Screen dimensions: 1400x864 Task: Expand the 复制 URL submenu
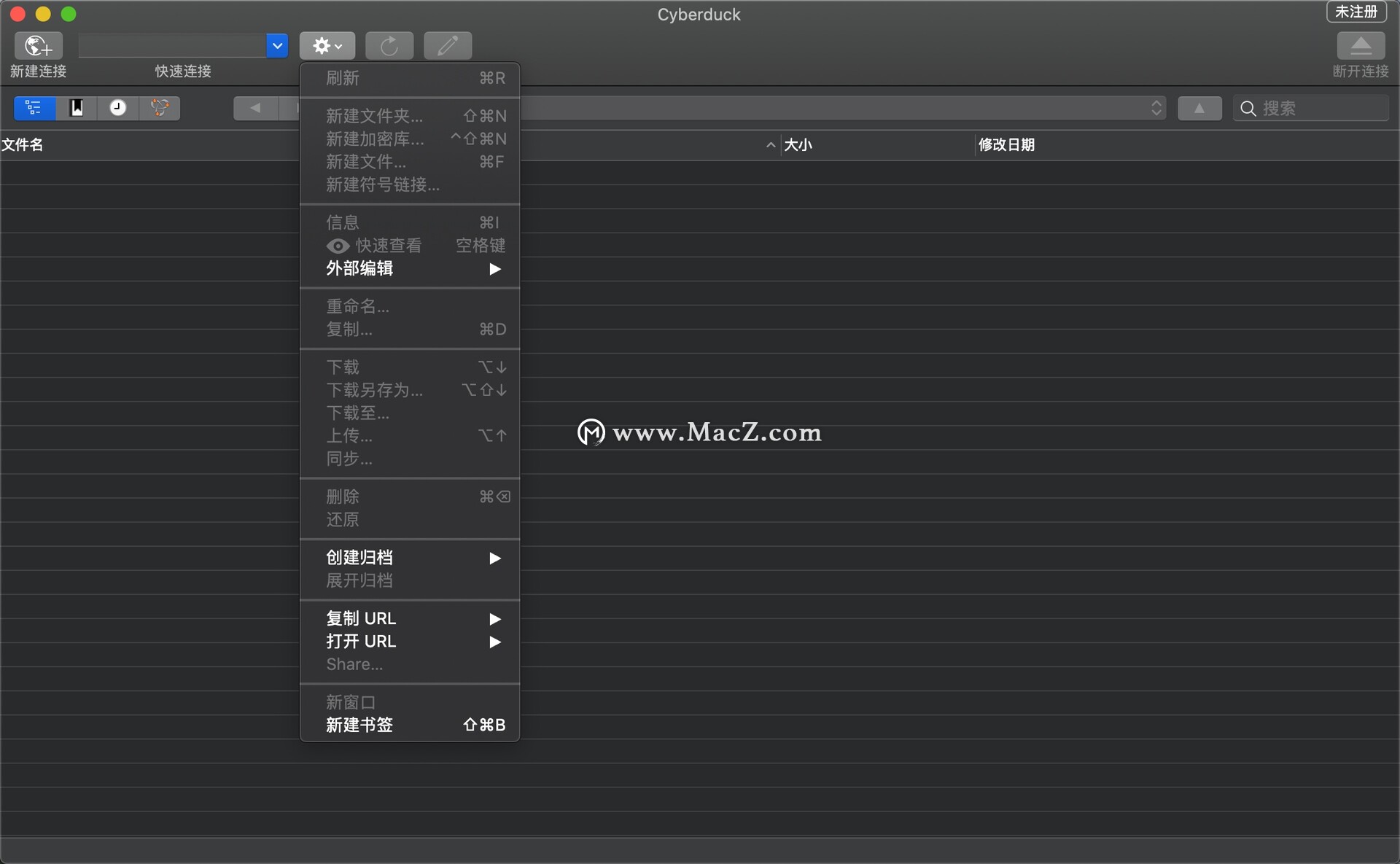point(410,618)
